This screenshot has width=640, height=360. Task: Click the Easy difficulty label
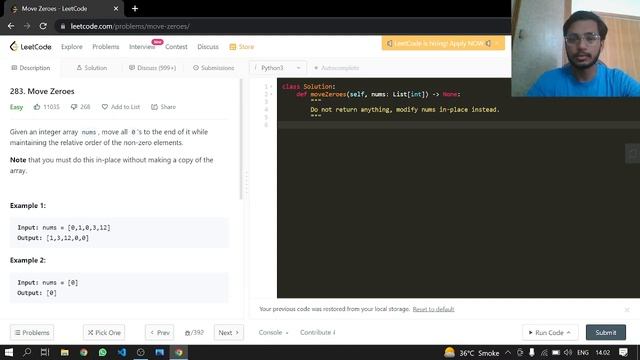click(16, 107)
